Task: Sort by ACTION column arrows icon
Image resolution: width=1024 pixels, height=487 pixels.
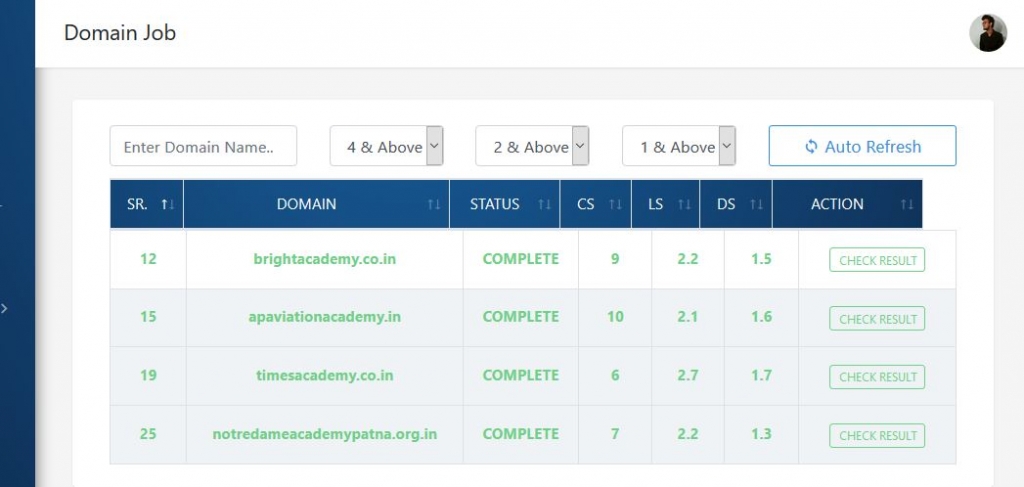Action: pyautogui.click(x=906, y=204)
